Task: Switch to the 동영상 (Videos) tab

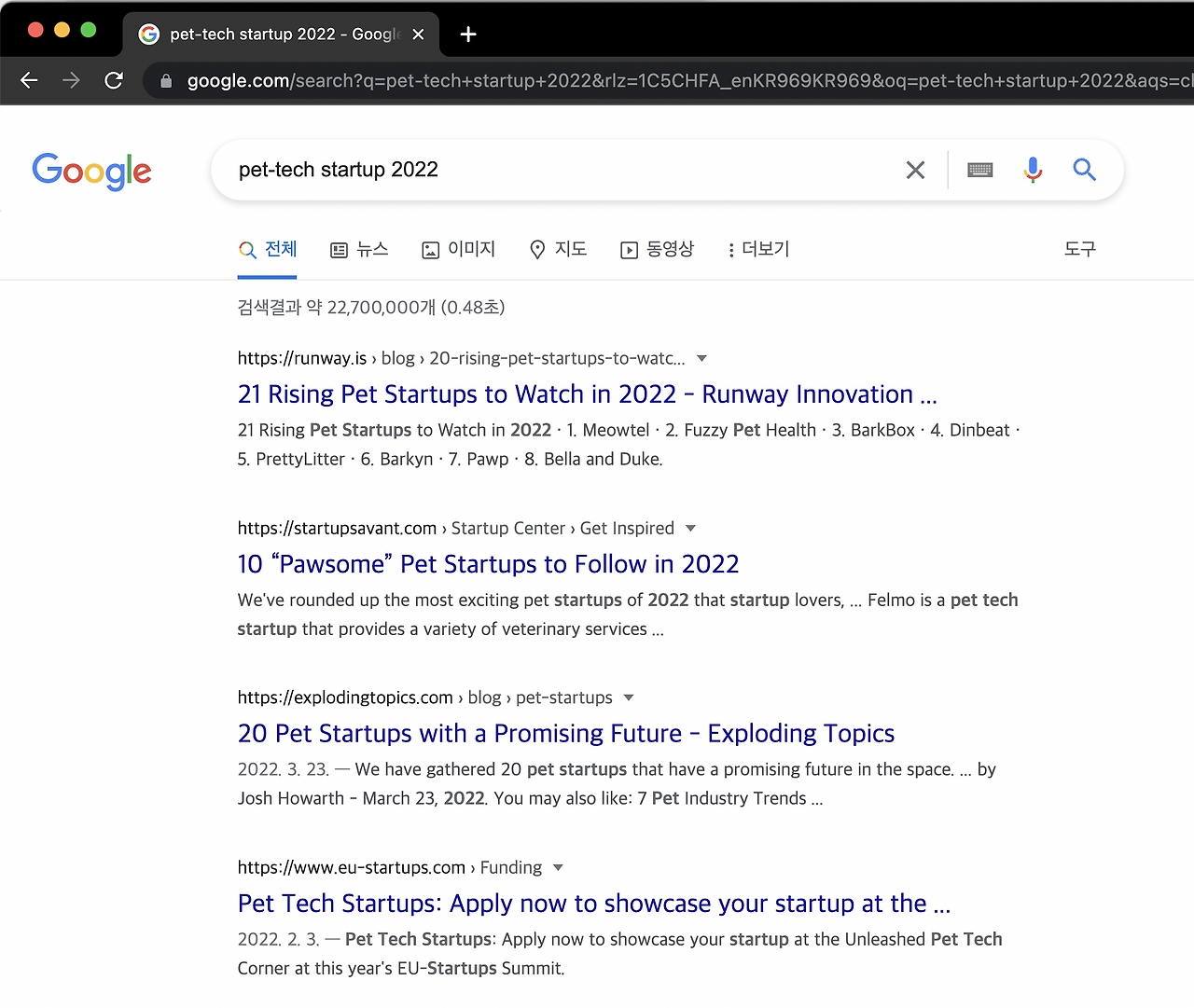Action: tap(657, 249)
